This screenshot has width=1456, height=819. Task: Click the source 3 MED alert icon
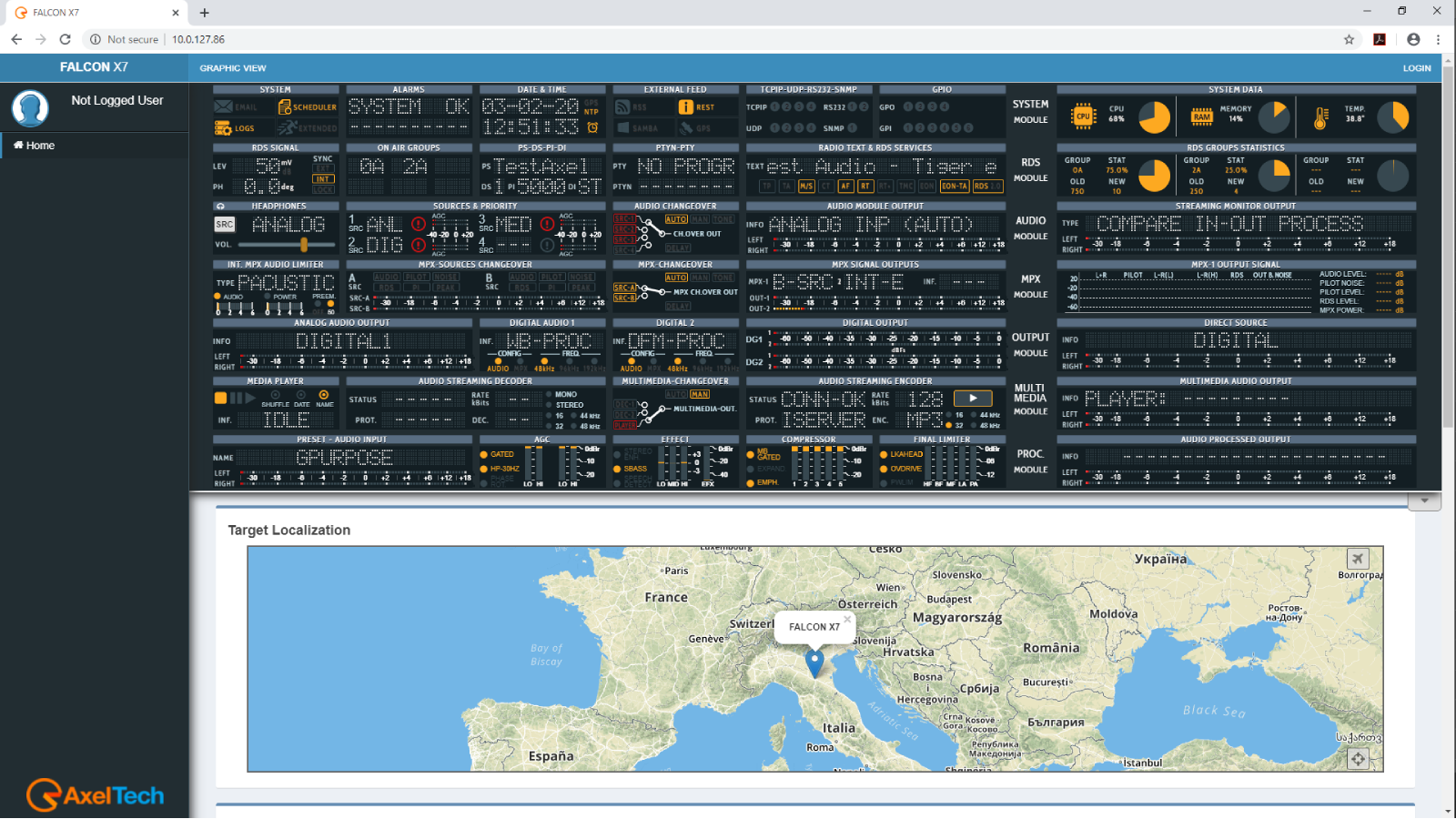547,224
